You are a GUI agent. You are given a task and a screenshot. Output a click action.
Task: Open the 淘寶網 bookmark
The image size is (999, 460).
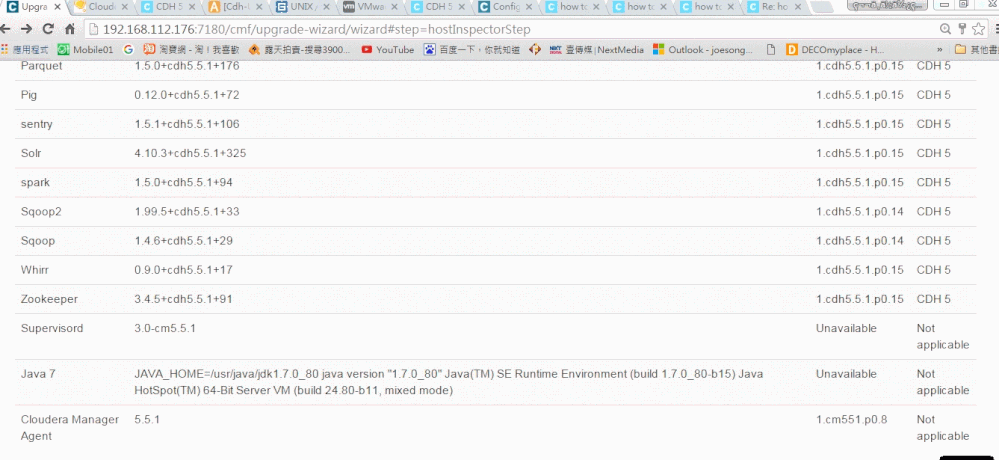coord(191,50)
